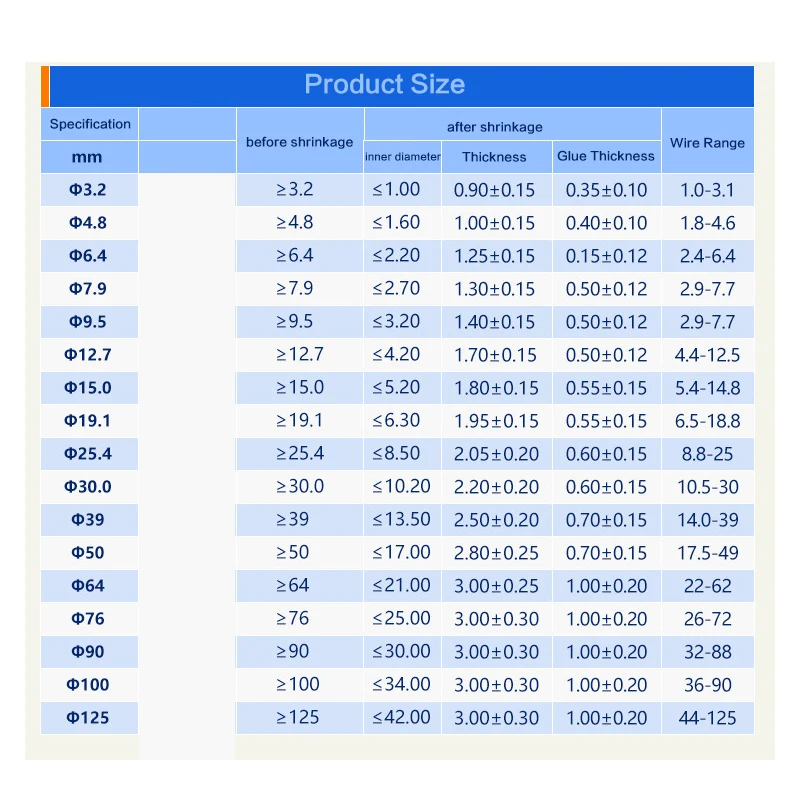Image resolution: width=800 pixels, height=800 pixels.
Task: Click the Glue Thickness column header
Action: click(606, 157)
